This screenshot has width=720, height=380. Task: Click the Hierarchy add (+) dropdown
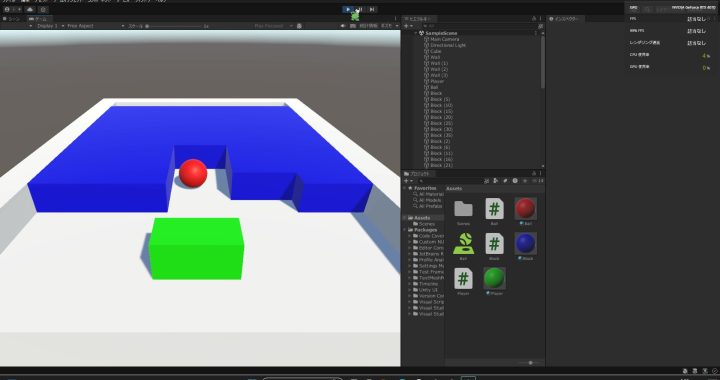[408, 26]
